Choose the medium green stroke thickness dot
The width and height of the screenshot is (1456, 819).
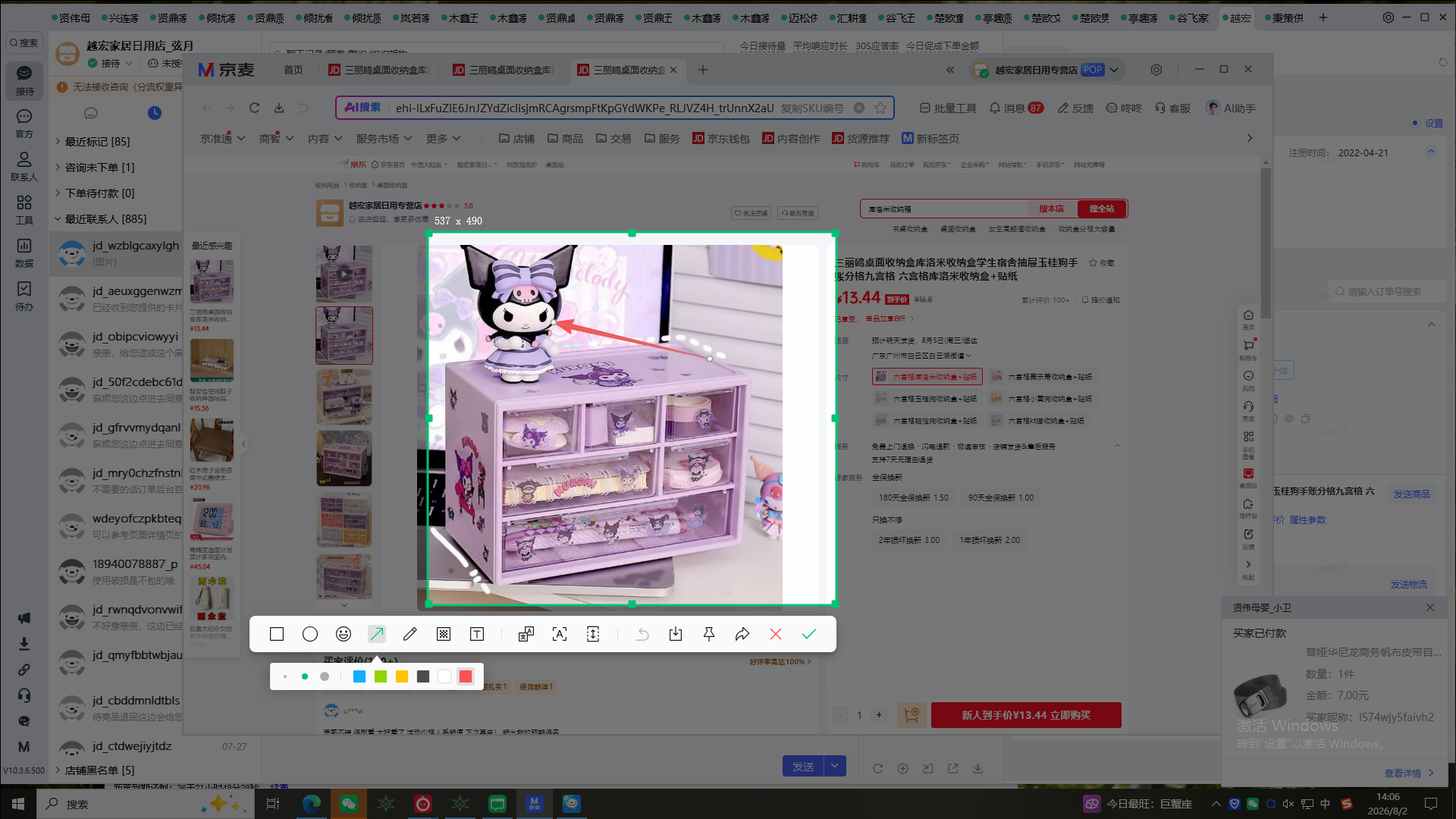pos(305,676)
